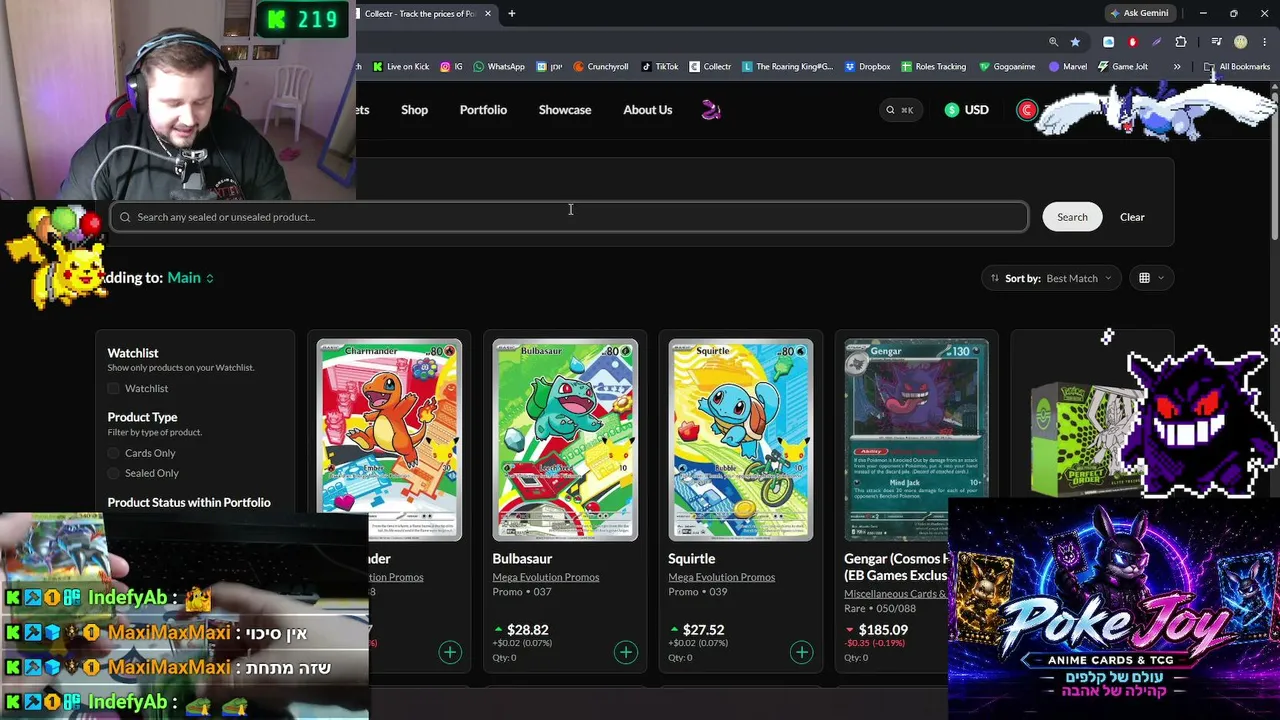Open the Chrome three-dot menu
This screenshot has width=1280, height=720.
point(1265,42)
